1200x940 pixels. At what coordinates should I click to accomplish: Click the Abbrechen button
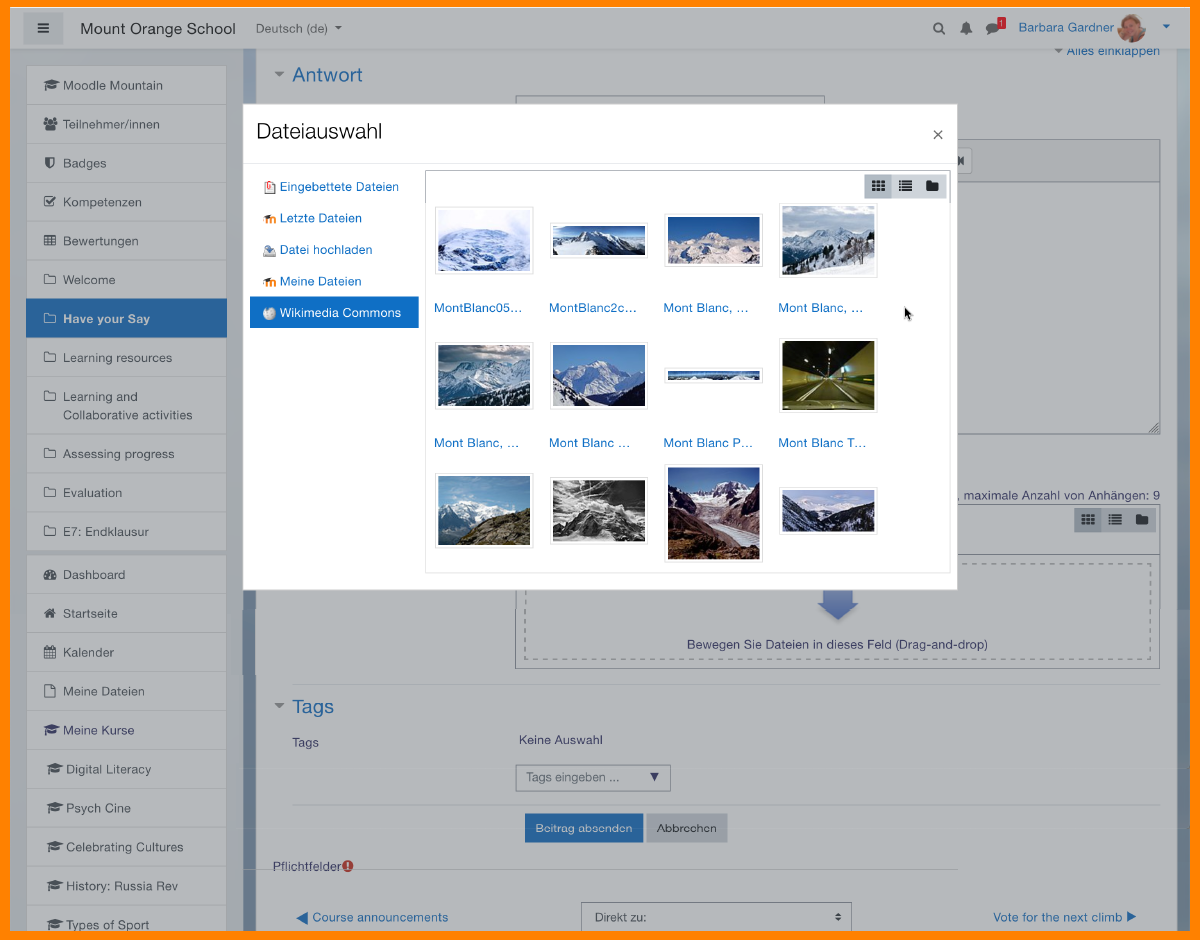click(686, 828)
